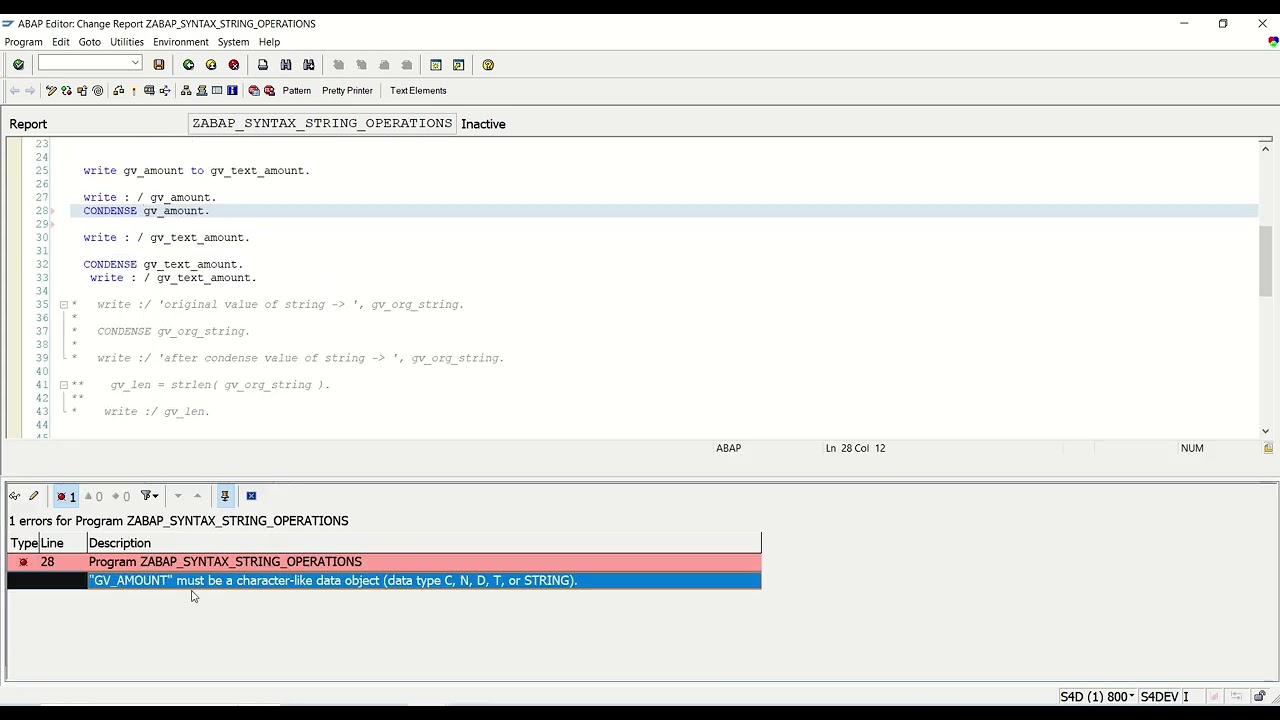Click the Text Elements button
Image resolution: width=1280 pixels, height=720 pixels.
[418, 91]
